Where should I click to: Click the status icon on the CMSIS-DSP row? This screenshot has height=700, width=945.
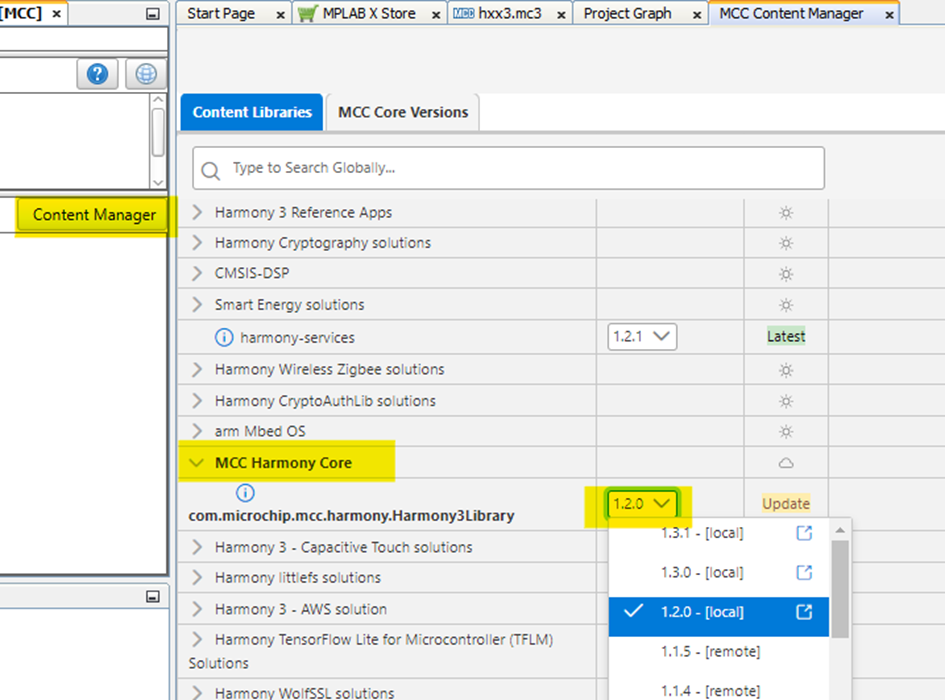pyautogui.click(x=786, y=273)
